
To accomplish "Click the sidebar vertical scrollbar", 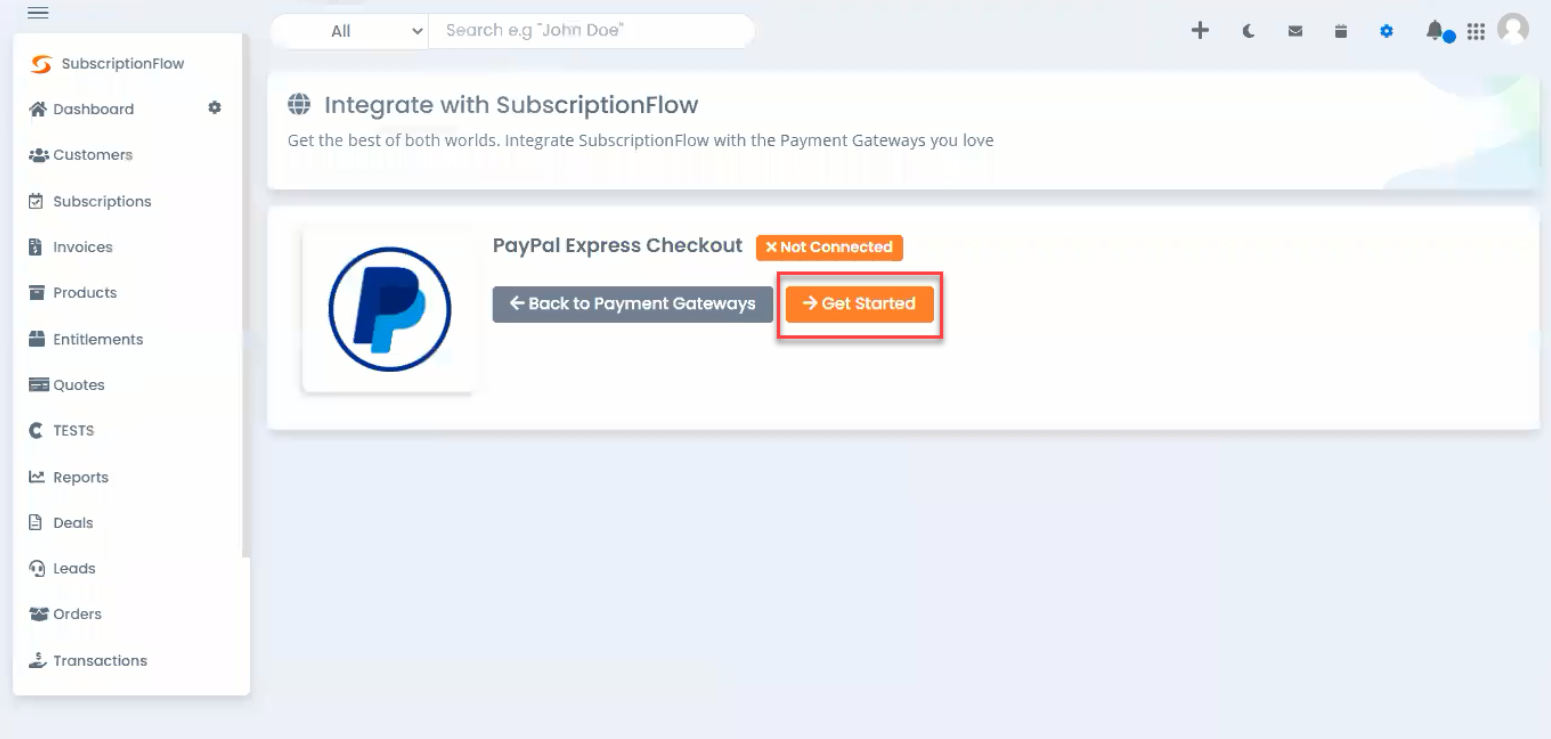I will tap(246, 295).
